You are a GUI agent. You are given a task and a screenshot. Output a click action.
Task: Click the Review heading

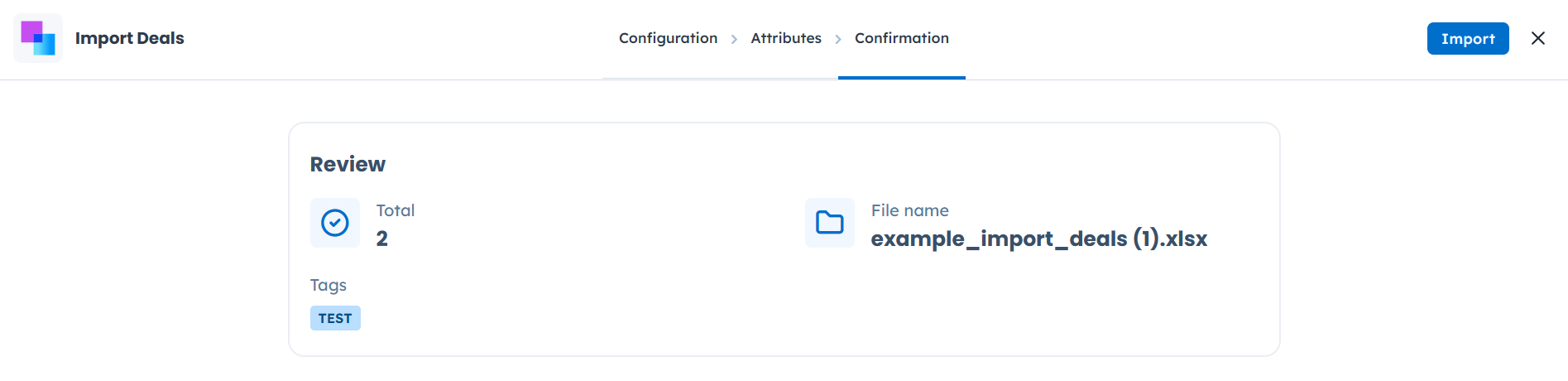(348, 164)
